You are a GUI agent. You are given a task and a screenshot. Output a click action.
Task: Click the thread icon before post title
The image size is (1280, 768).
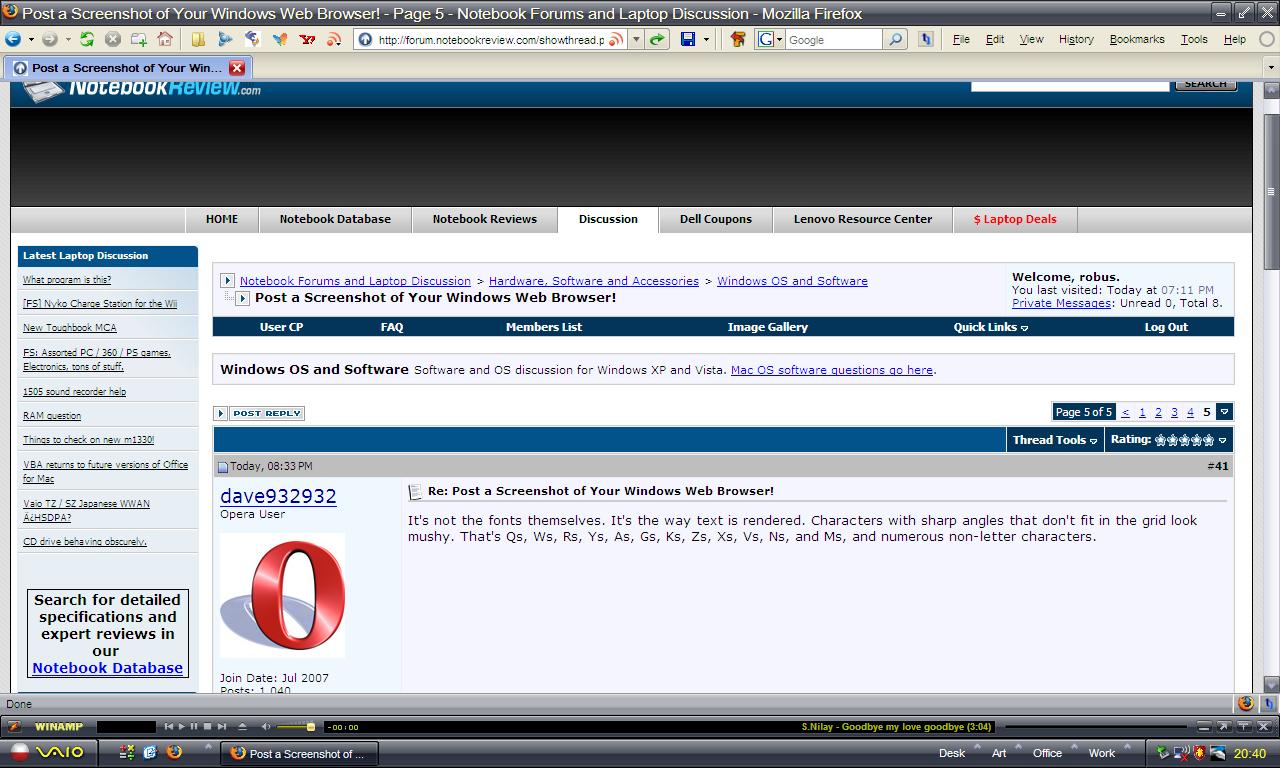(415, 491)
